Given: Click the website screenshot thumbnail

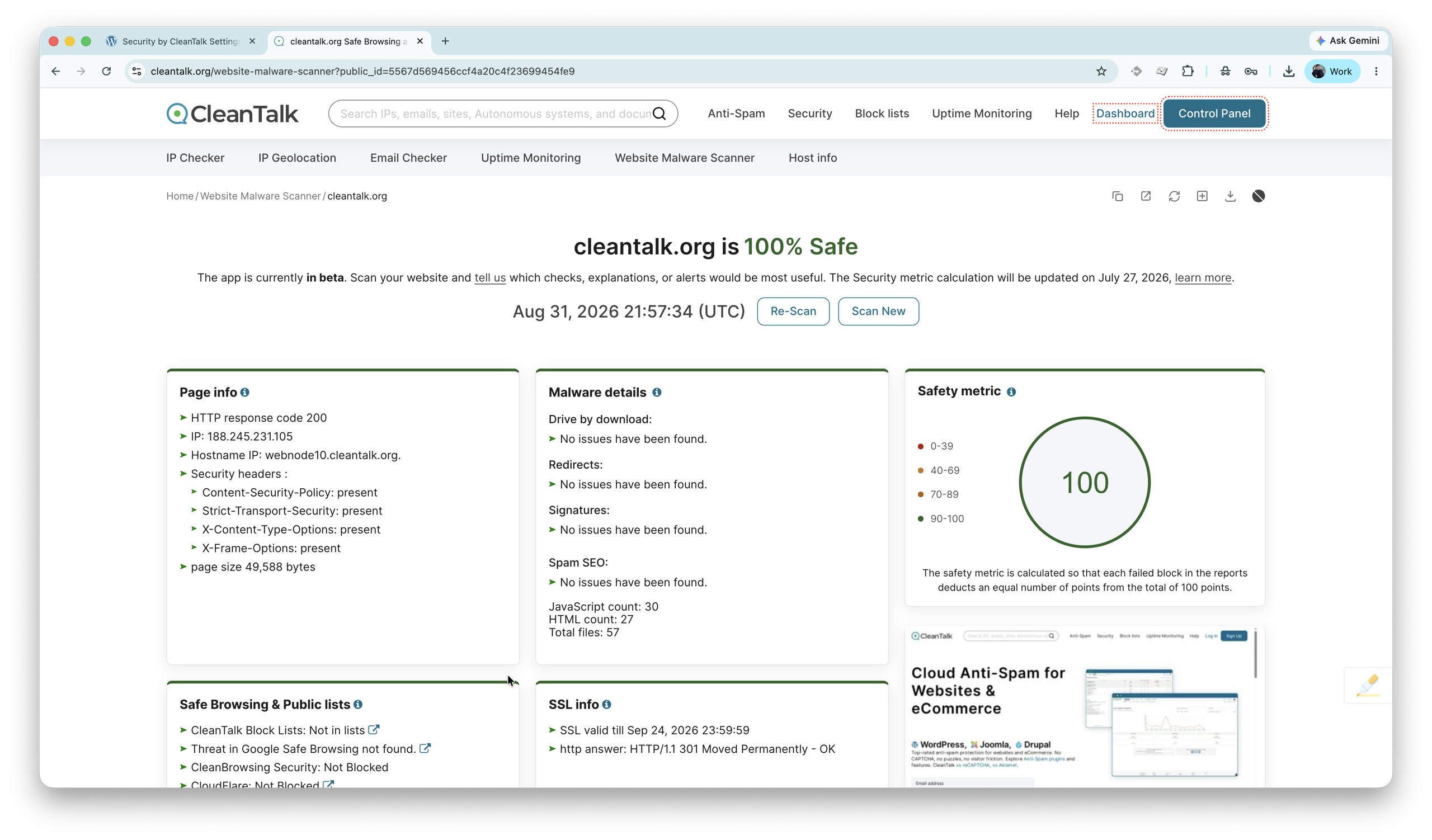Looking at the screenshot, I should (x=1084, y=706).
